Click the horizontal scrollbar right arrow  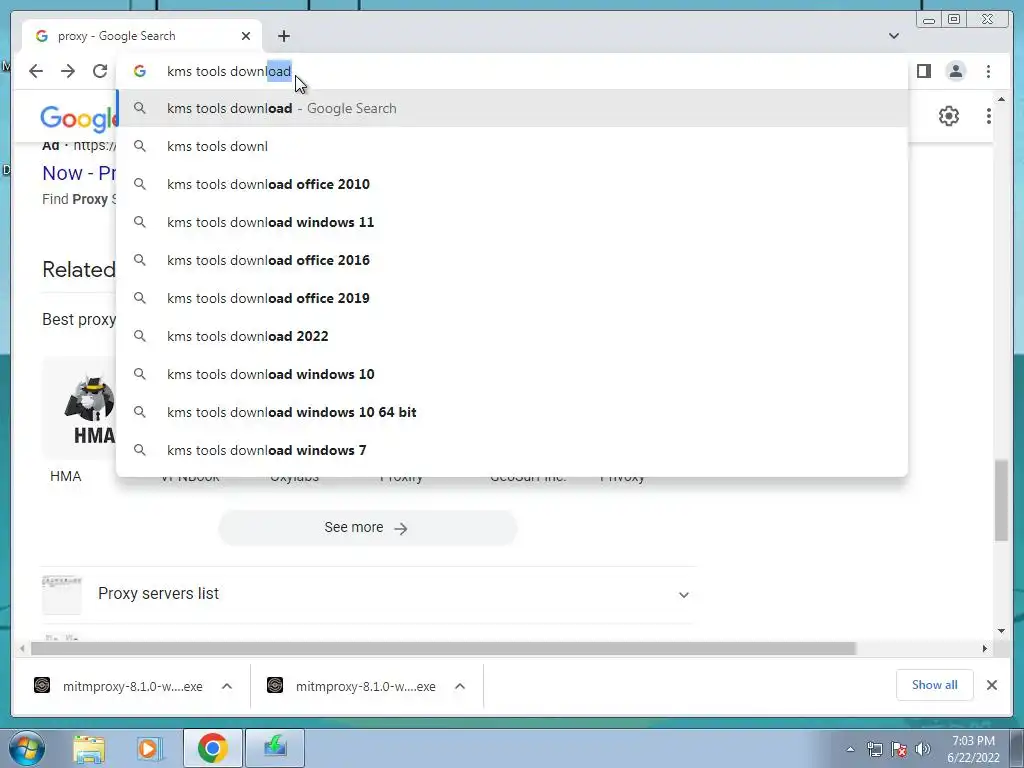985,648
